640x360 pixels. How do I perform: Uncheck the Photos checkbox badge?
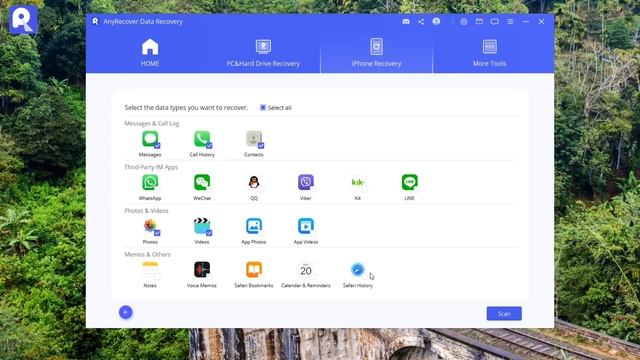(x=157, y=233)
